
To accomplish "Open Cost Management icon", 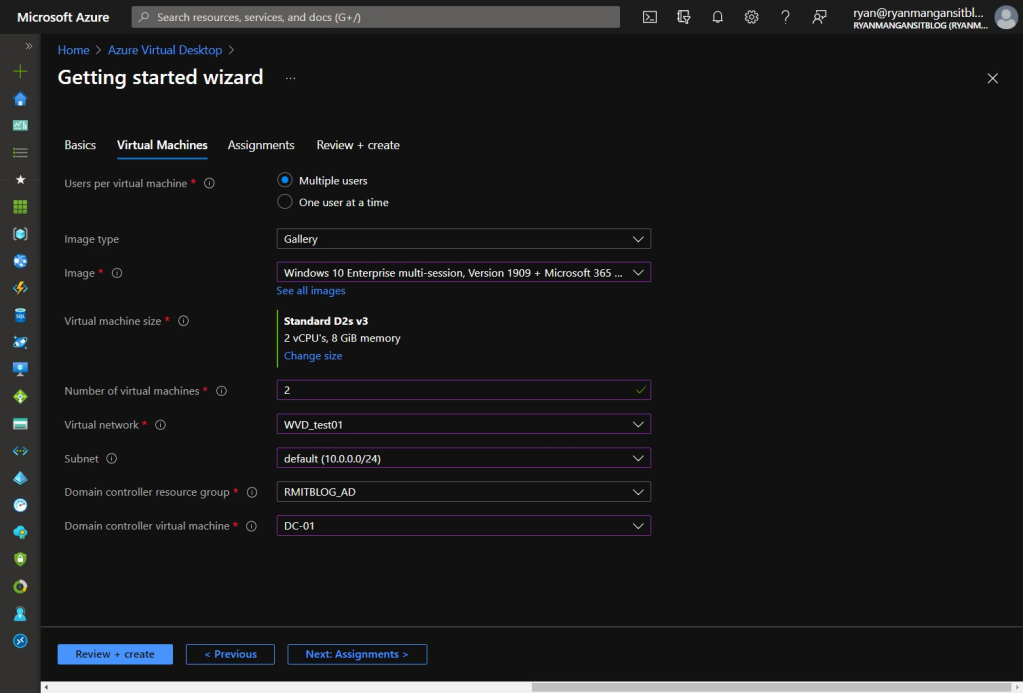I will click(20, 587).
